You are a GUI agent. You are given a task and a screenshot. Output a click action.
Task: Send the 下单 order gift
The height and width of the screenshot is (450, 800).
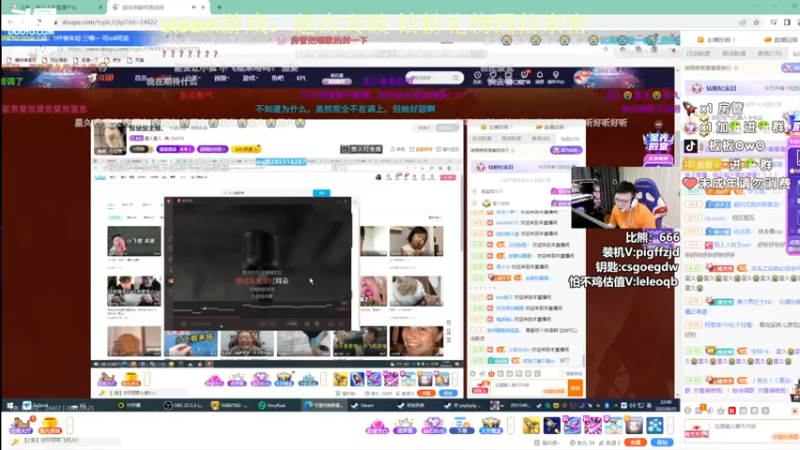(x=462, y=426)
